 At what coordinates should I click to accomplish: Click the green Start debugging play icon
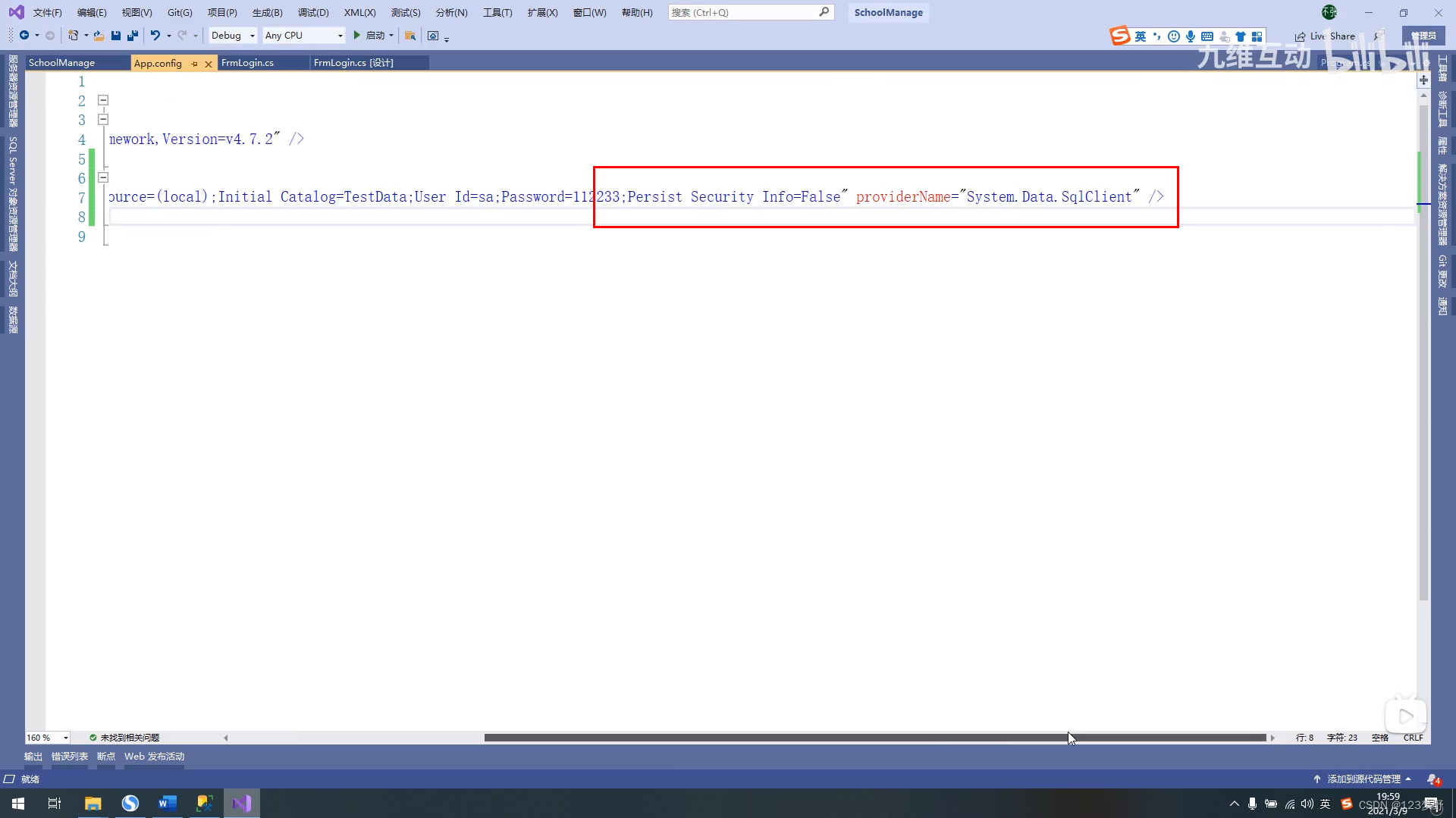[356, 36]
